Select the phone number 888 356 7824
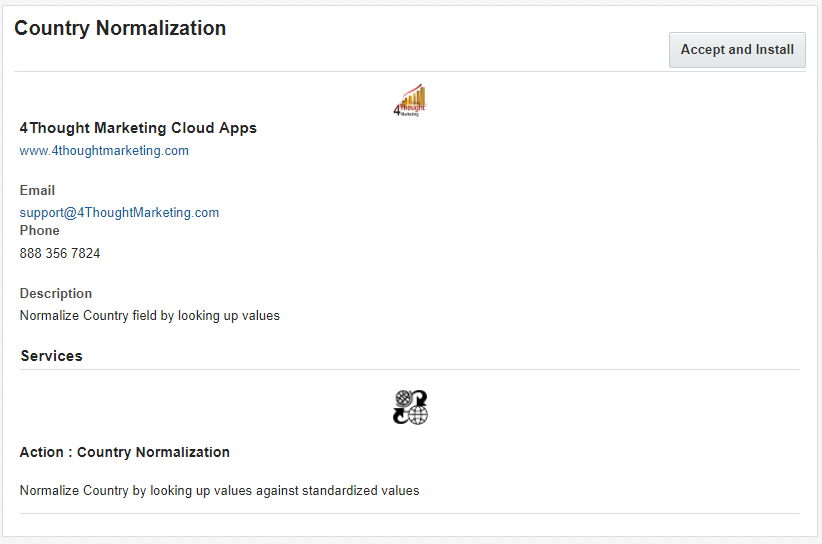 click(x=60, y=254)
